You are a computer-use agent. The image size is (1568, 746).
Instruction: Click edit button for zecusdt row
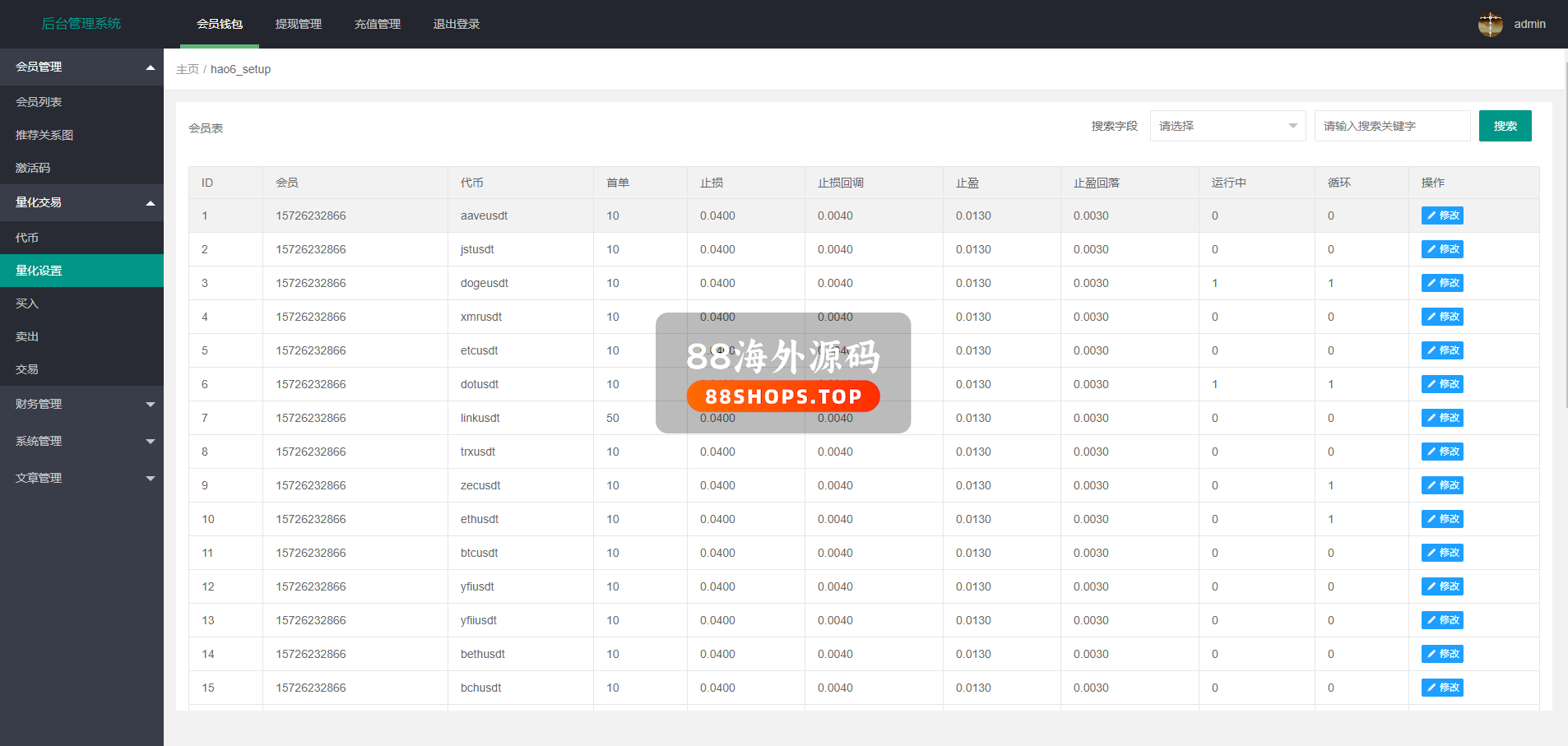click(x=1442, y=485)
